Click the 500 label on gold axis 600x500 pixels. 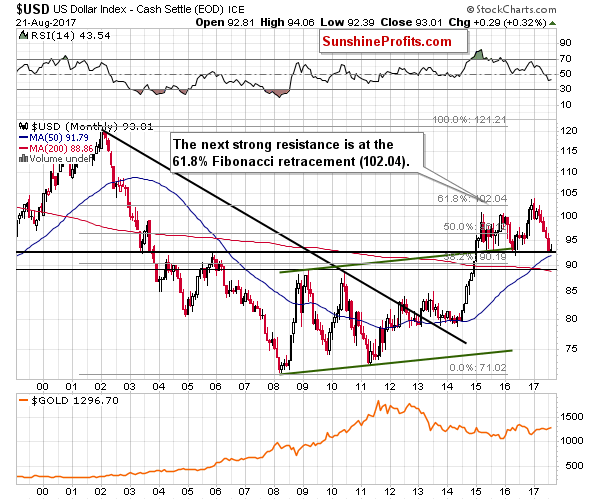(x=572, y=466)
